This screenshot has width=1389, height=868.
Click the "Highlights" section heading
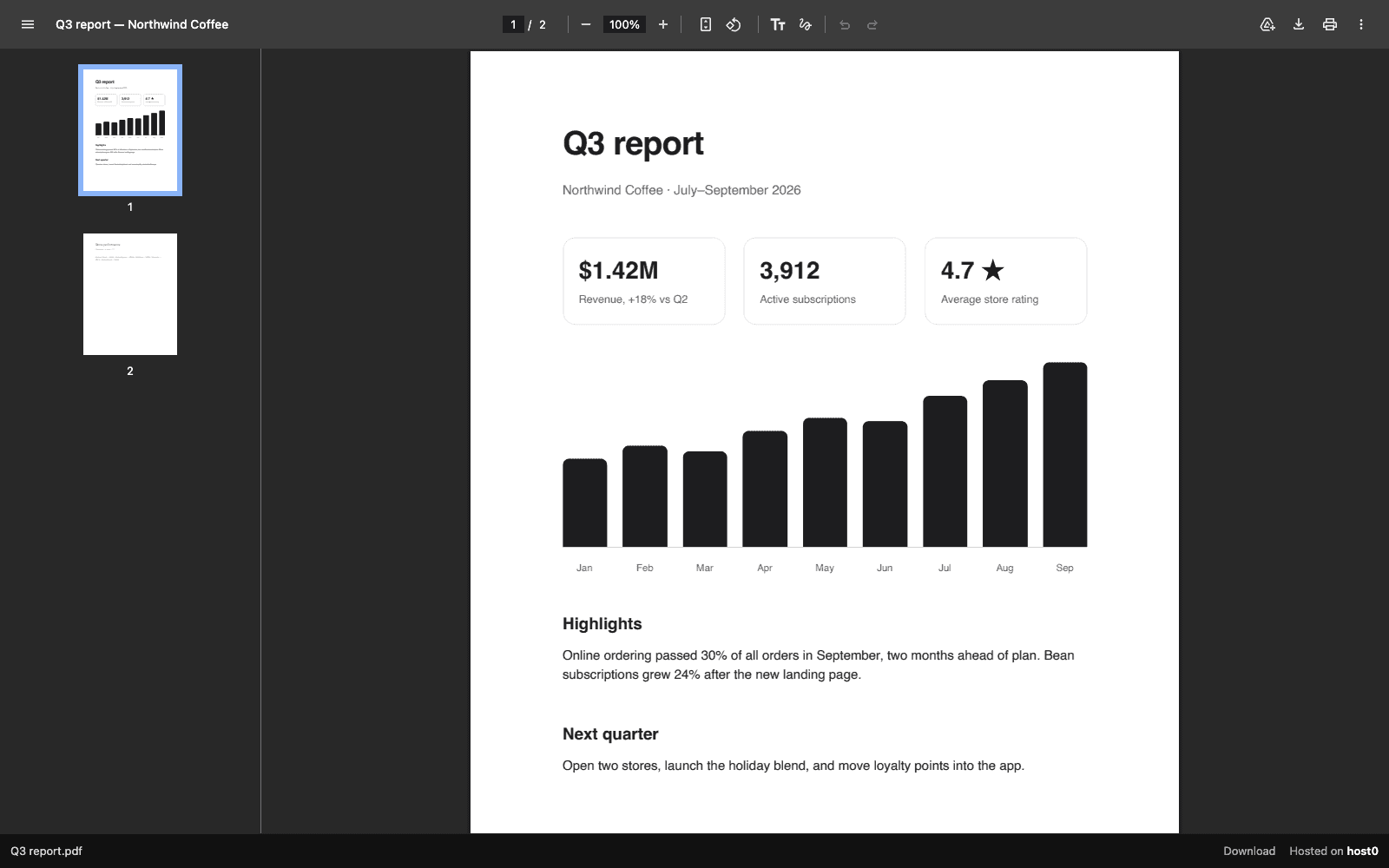point(602,624)
